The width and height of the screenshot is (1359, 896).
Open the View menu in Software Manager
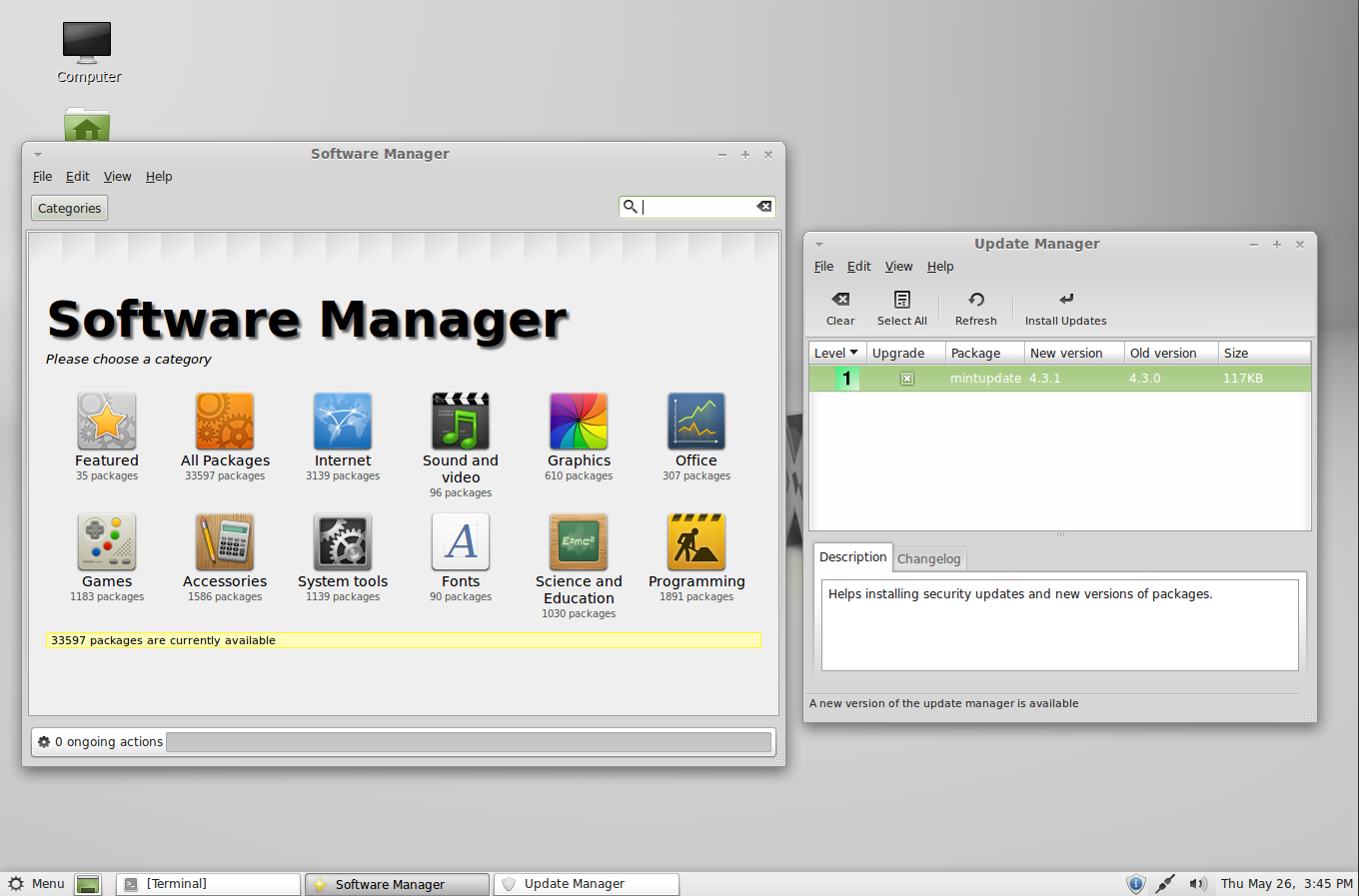click(117, 177)
